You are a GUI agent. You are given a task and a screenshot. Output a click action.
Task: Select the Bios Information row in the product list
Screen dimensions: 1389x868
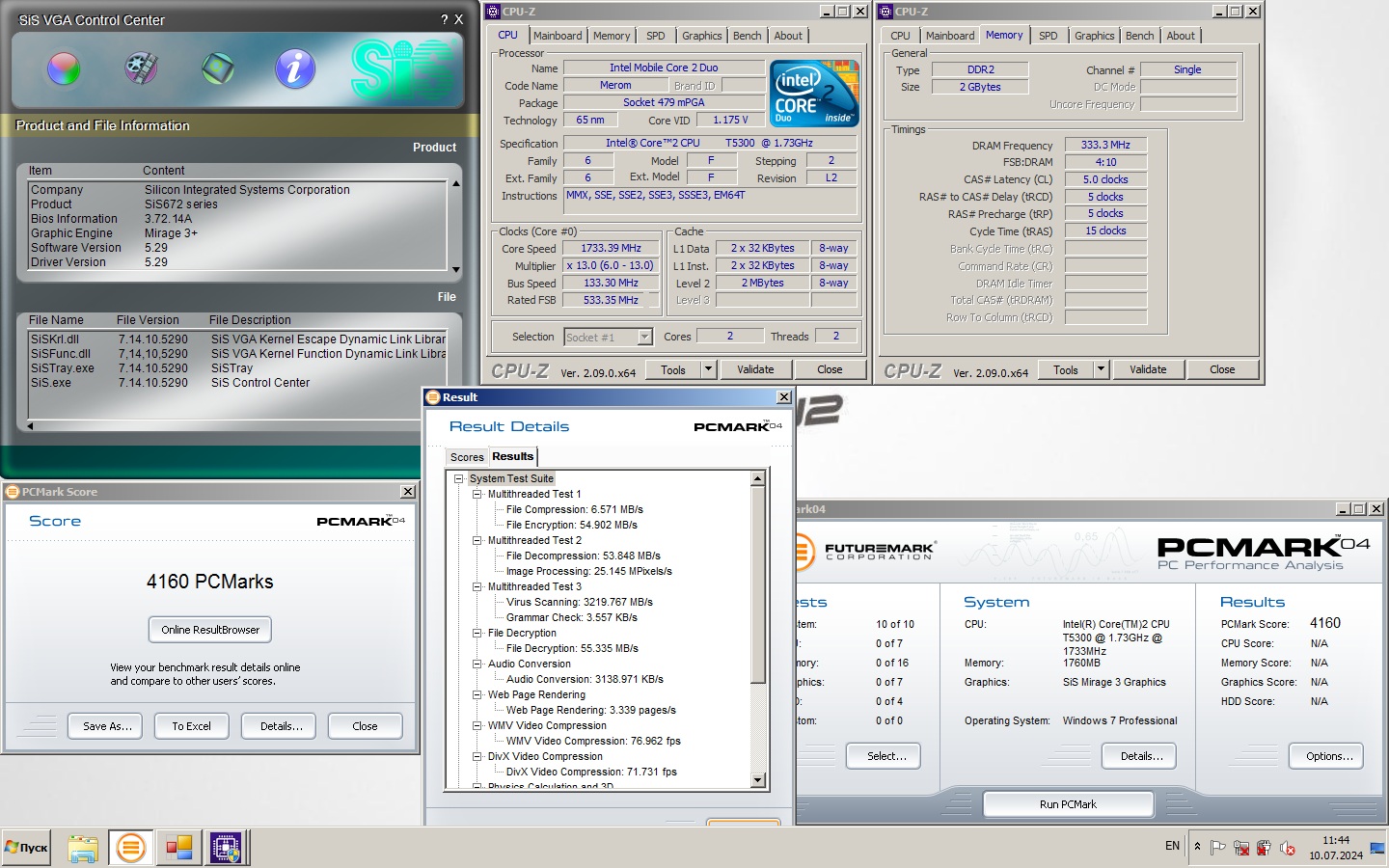click(236, 219)
